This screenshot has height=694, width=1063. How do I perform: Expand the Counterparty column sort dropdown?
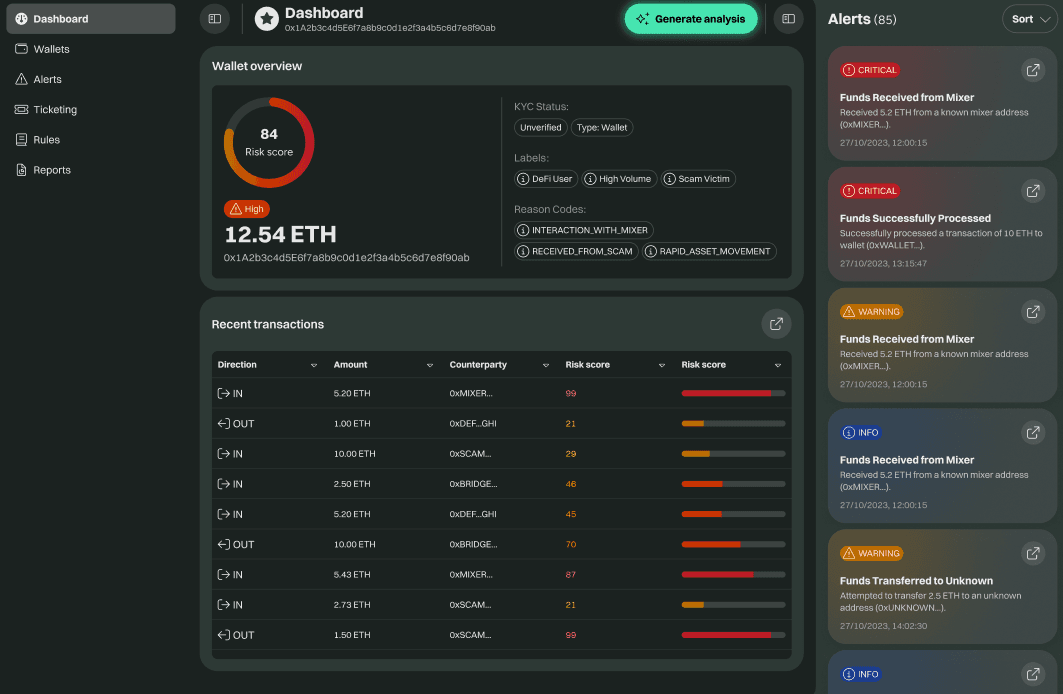[x=546, y=365]
